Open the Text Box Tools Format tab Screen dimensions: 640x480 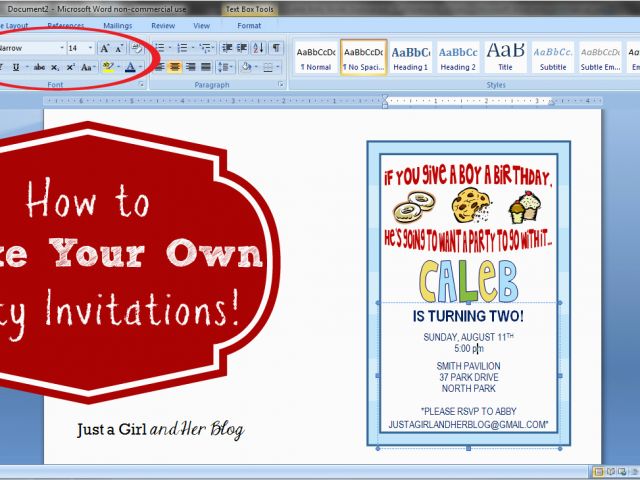click(249, 25)
